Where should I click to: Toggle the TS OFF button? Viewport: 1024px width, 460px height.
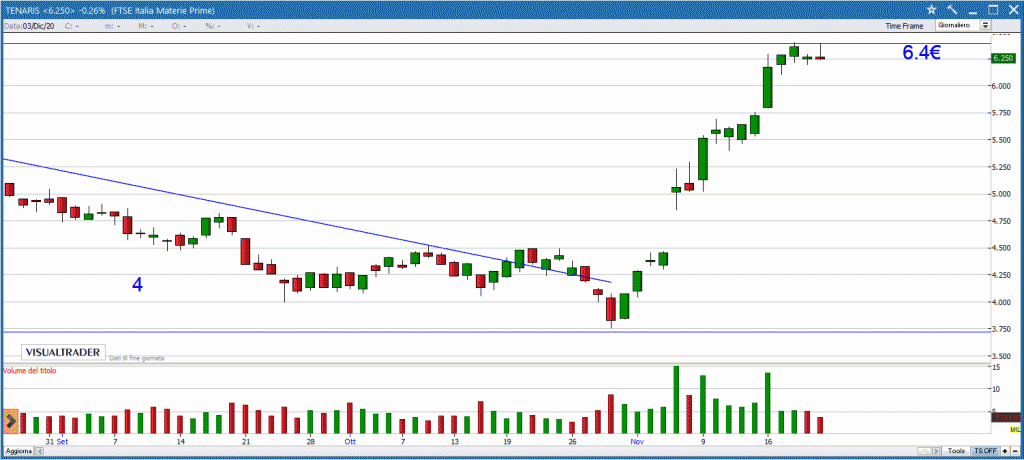pyautogui.click(x=985, y=451)
